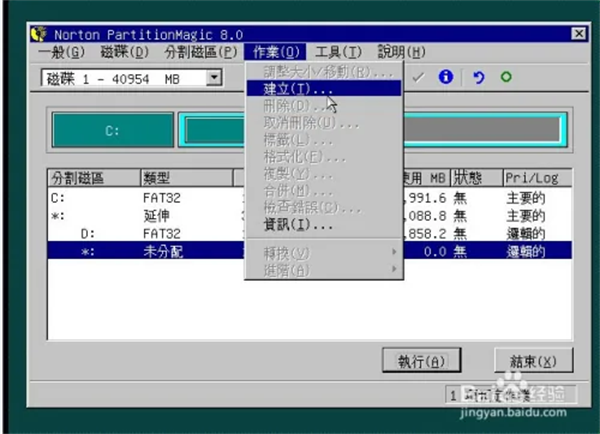Screen dimensions: 600x434
Task: Click 標籤(L)... menu entry
Action: (324, 140)
